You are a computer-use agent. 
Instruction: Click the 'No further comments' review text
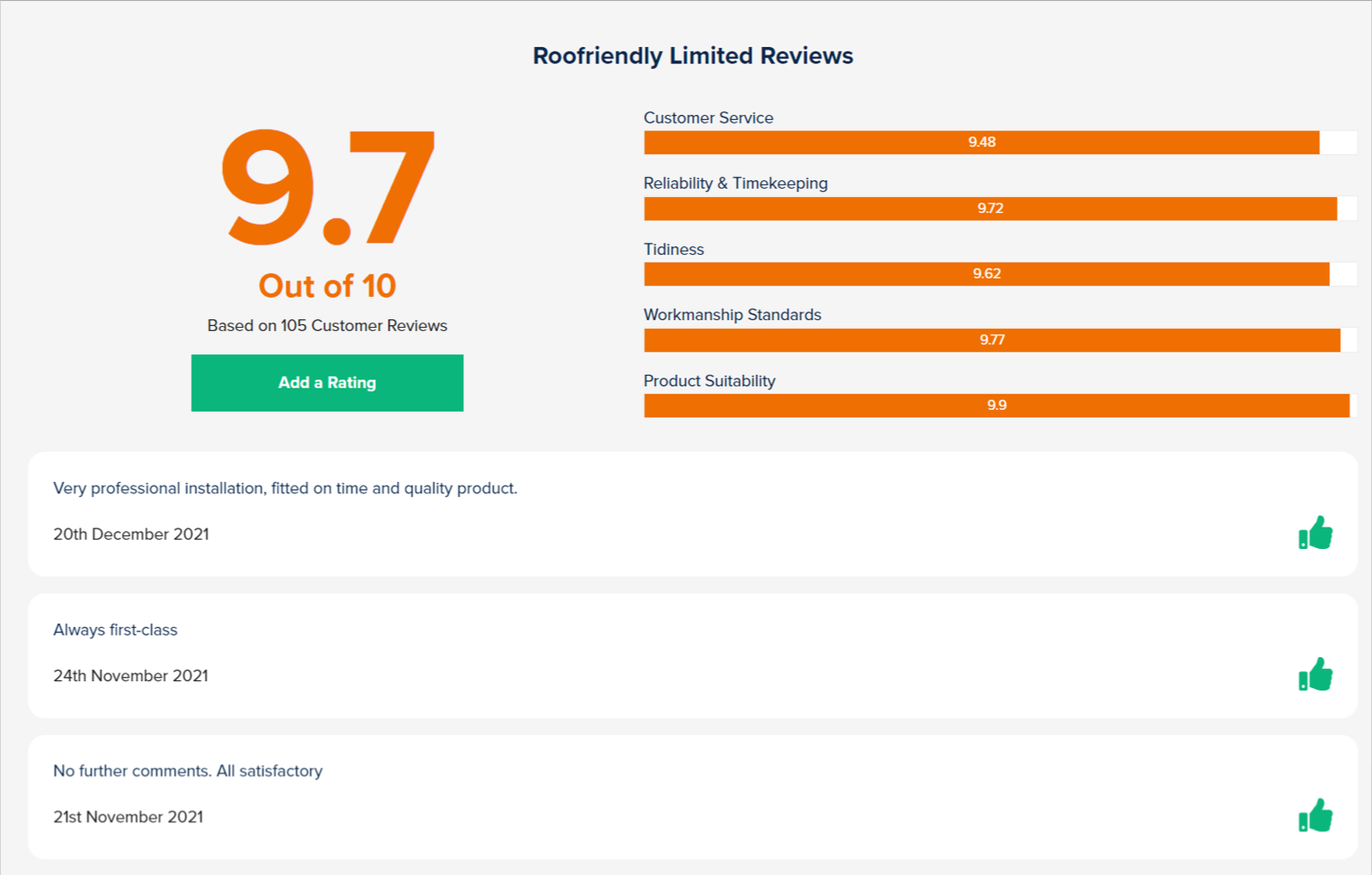[188, 771]
